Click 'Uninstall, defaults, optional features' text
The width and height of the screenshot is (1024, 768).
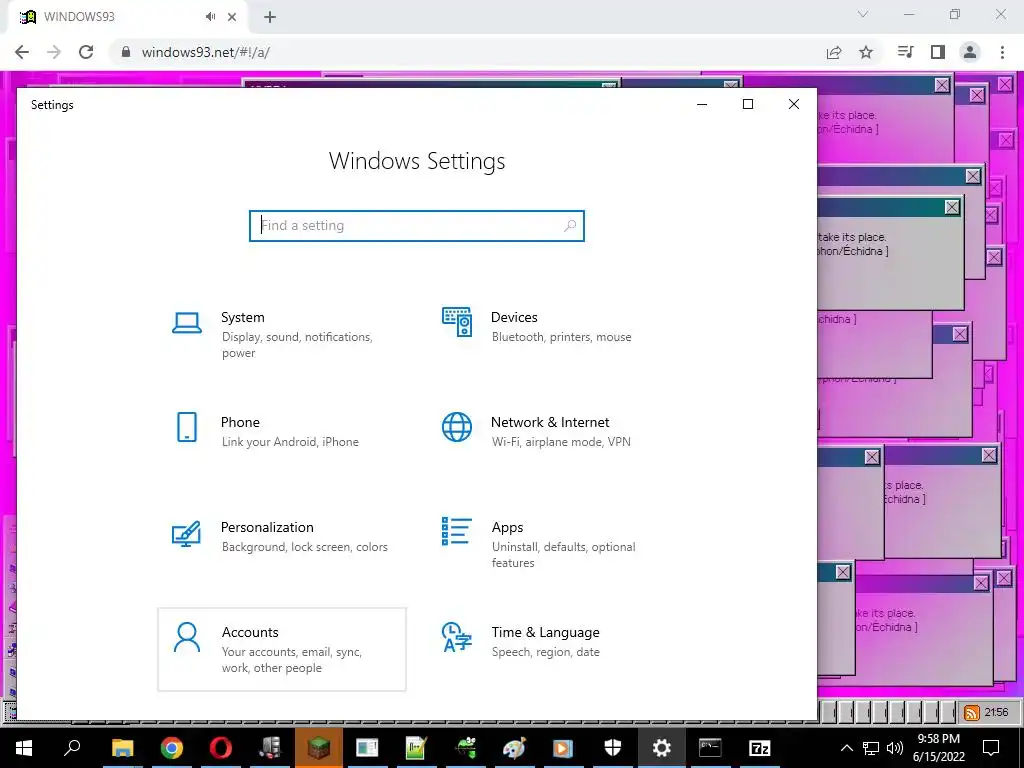point(563,554)
